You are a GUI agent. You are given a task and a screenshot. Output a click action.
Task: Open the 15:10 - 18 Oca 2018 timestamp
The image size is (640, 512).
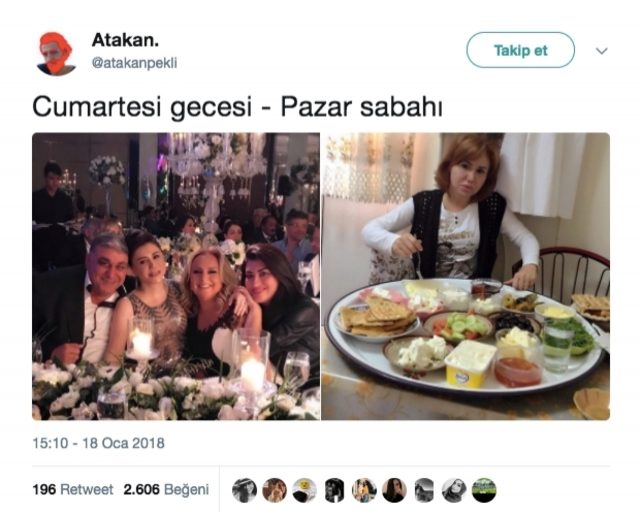point(98,443)
